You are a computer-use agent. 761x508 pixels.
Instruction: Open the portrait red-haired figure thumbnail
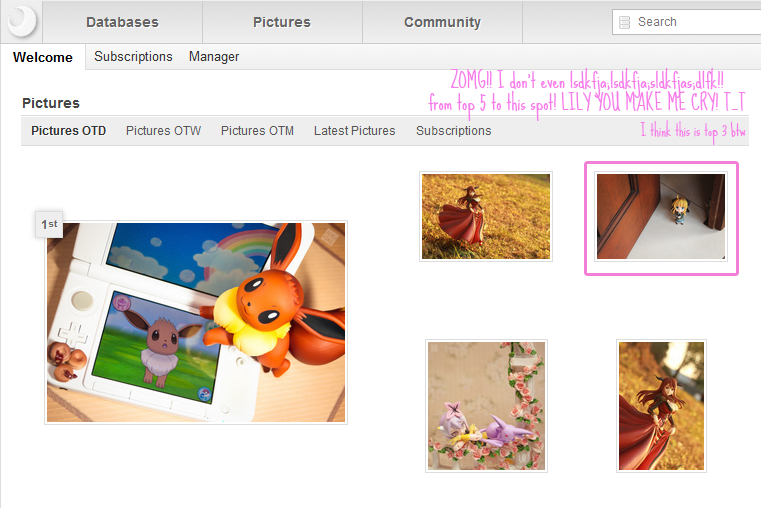coord(662,406)
